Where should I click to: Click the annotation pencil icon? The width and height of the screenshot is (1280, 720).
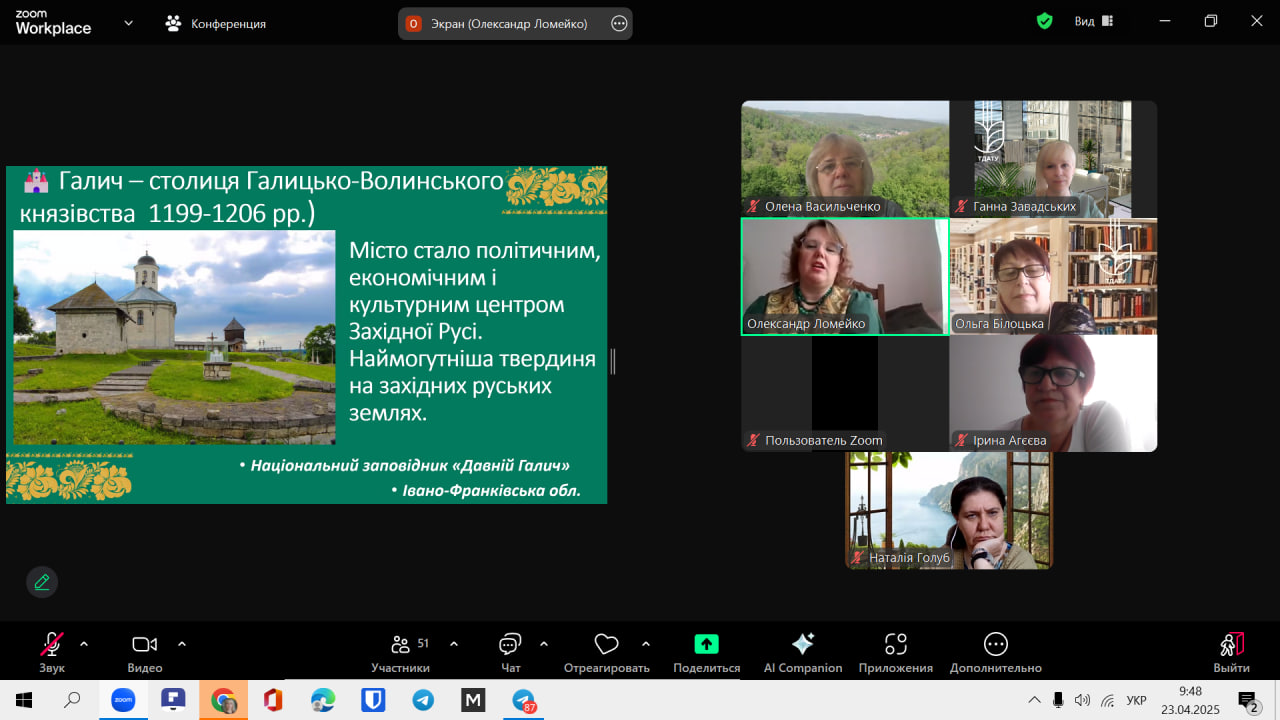(x=42, y=582)
